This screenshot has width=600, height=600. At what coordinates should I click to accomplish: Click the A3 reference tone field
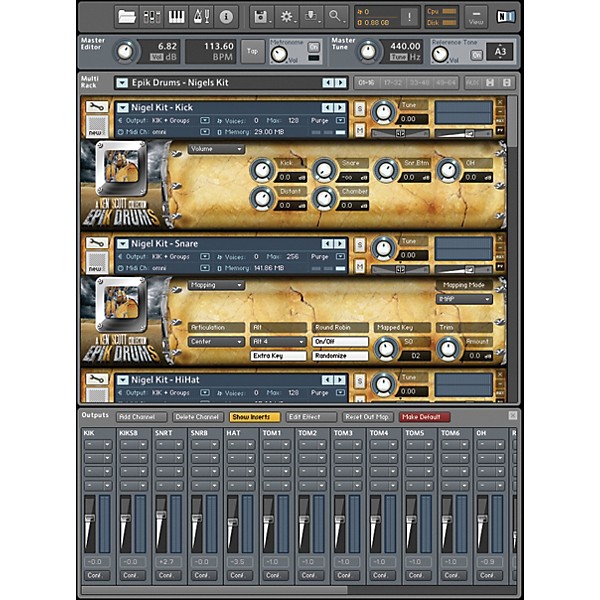[500, 52]
